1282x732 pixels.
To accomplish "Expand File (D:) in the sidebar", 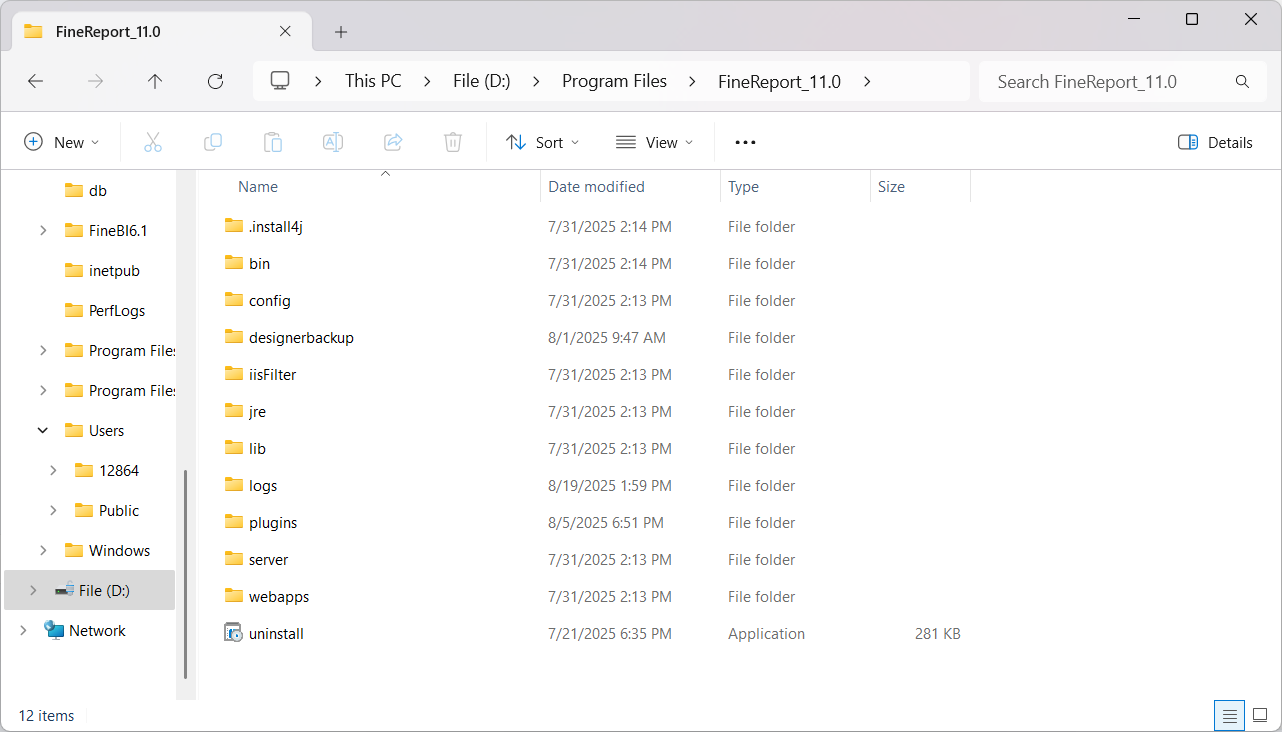I will click(x=33, y=590).
